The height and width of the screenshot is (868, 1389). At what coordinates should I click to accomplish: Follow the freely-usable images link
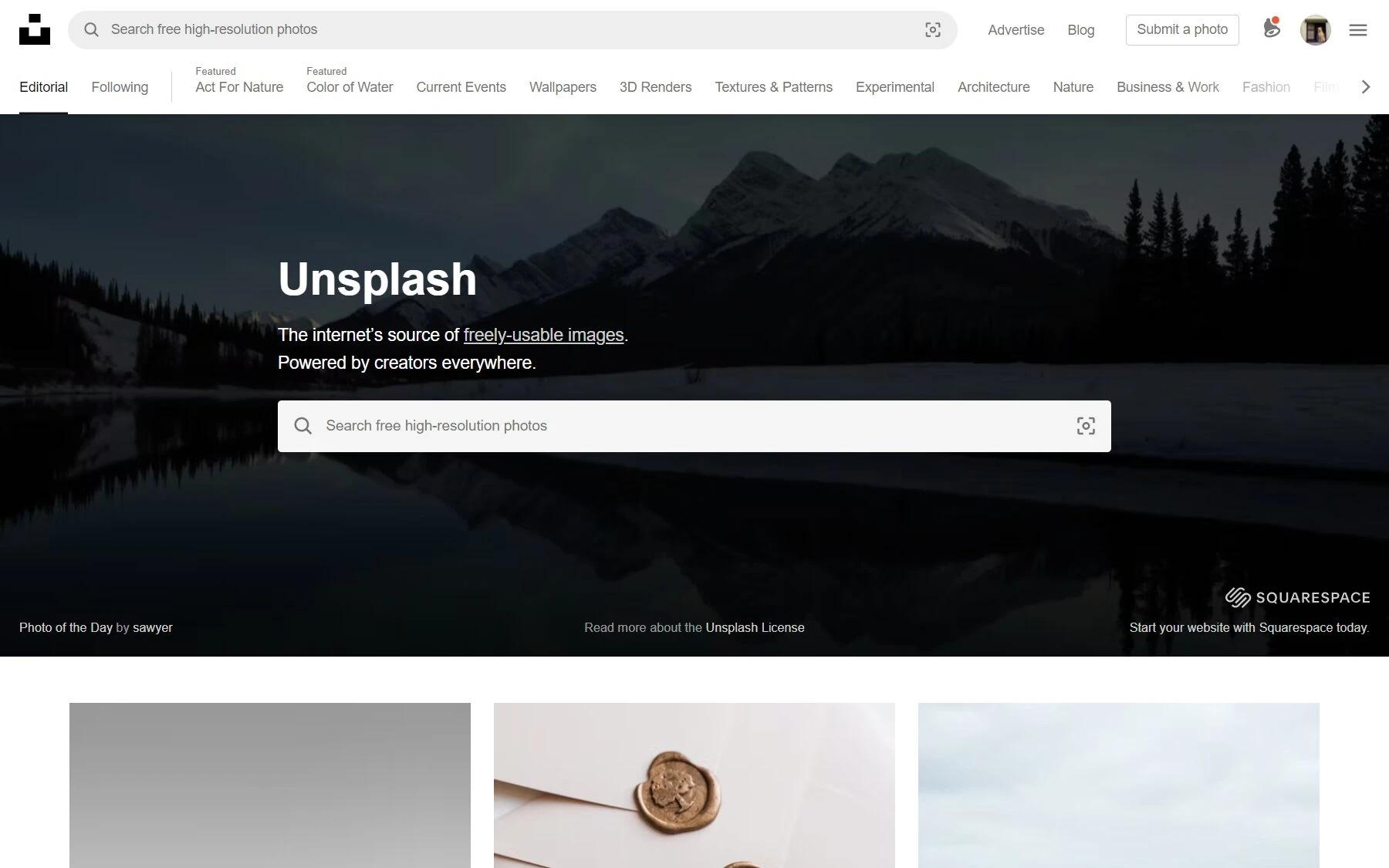(543, 335)
